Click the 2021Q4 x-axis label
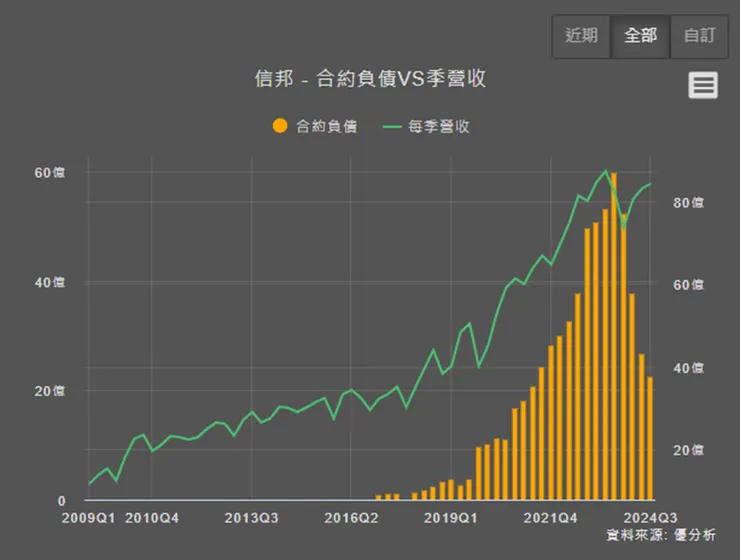 551,518
